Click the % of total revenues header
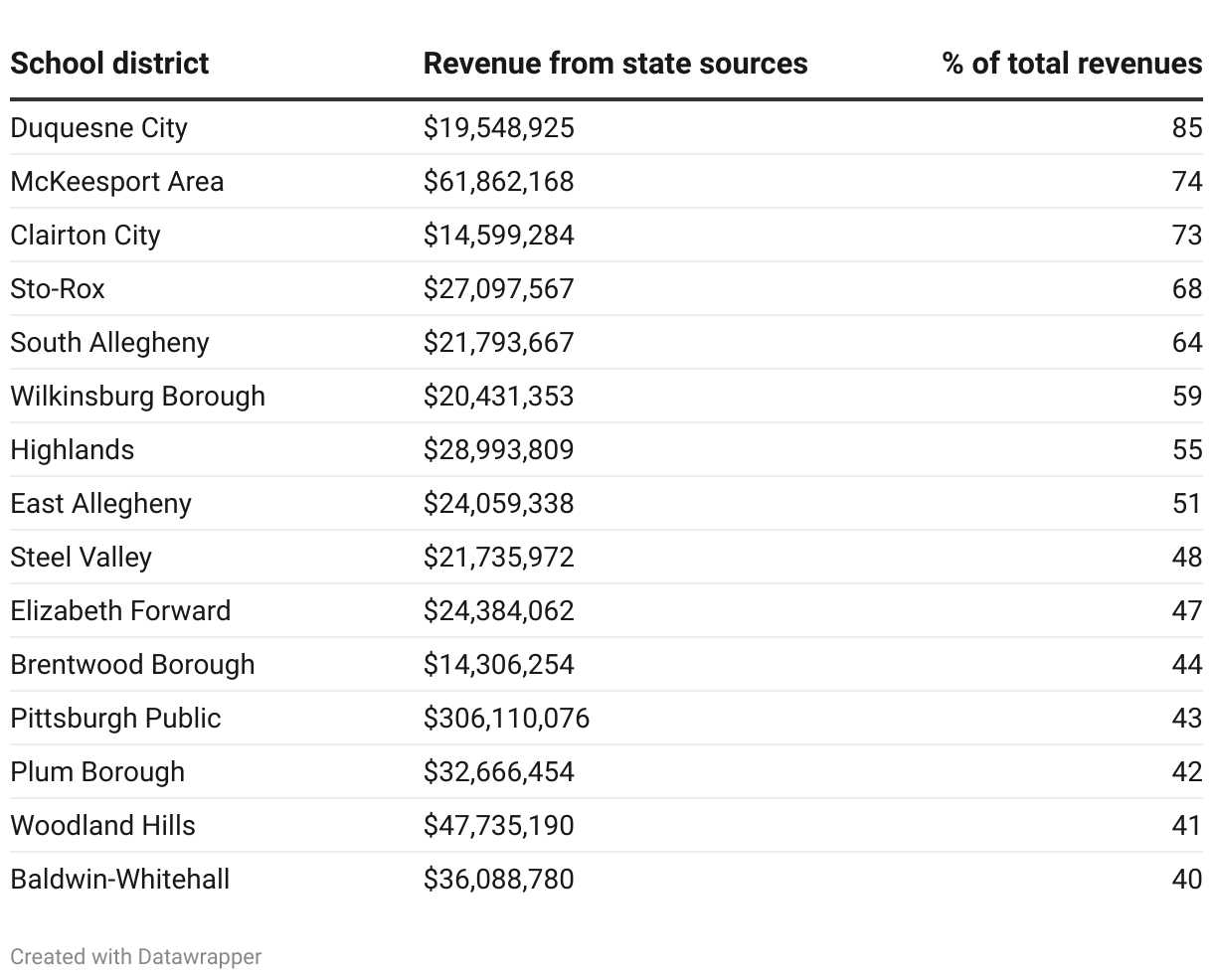The width and height of the screenshot is (1213, 980). pyautogui.click(x=1072, y=64)
